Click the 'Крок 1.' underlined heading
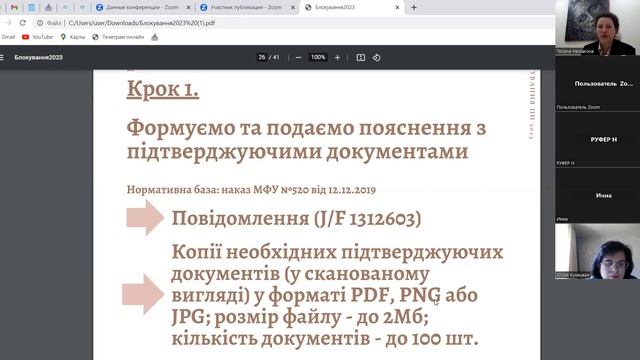The height and width of the screenshot is (360, 640). [163, 89]
